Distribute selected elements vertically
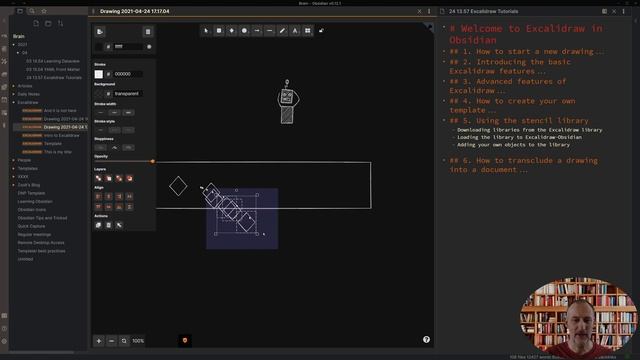The width and height of the screenshot is (640, 360). [x=129, y=207]
